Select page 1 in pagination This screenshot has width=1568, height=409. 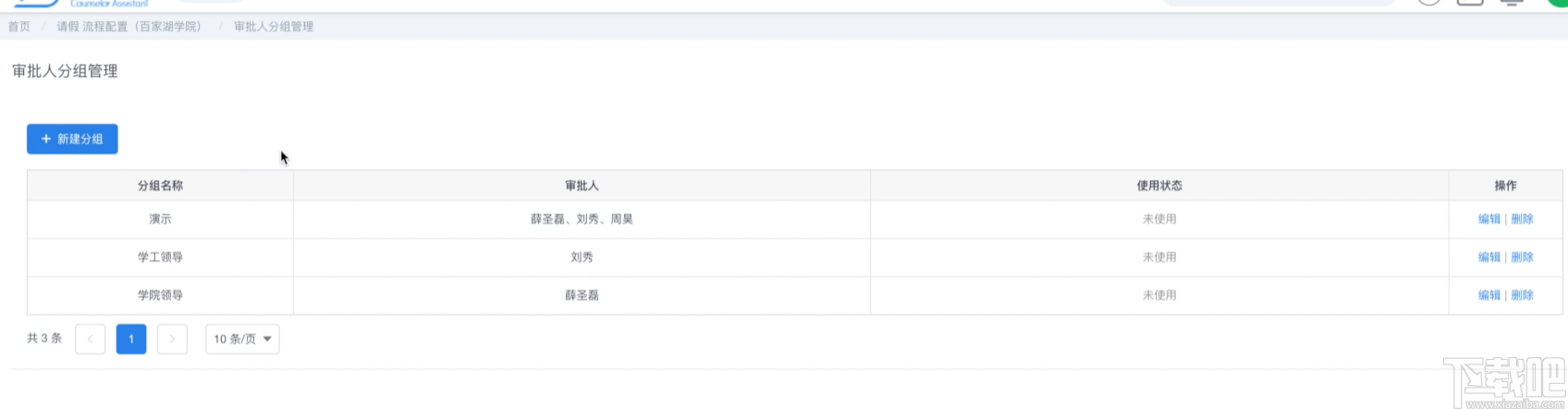point(131,339)
